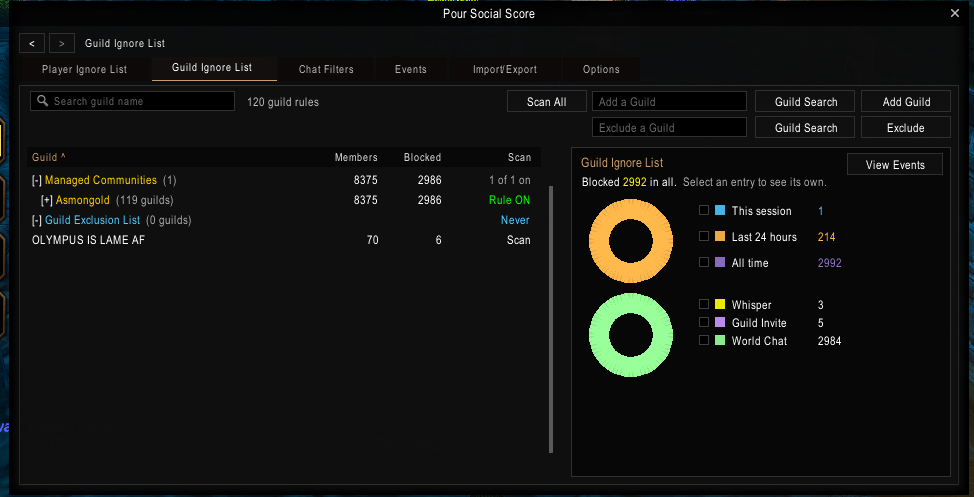Image resolution: width=974 pixels, height=497 pixels.
Task: Click the purple All time swatch
Action: click(x=720, y=262)
